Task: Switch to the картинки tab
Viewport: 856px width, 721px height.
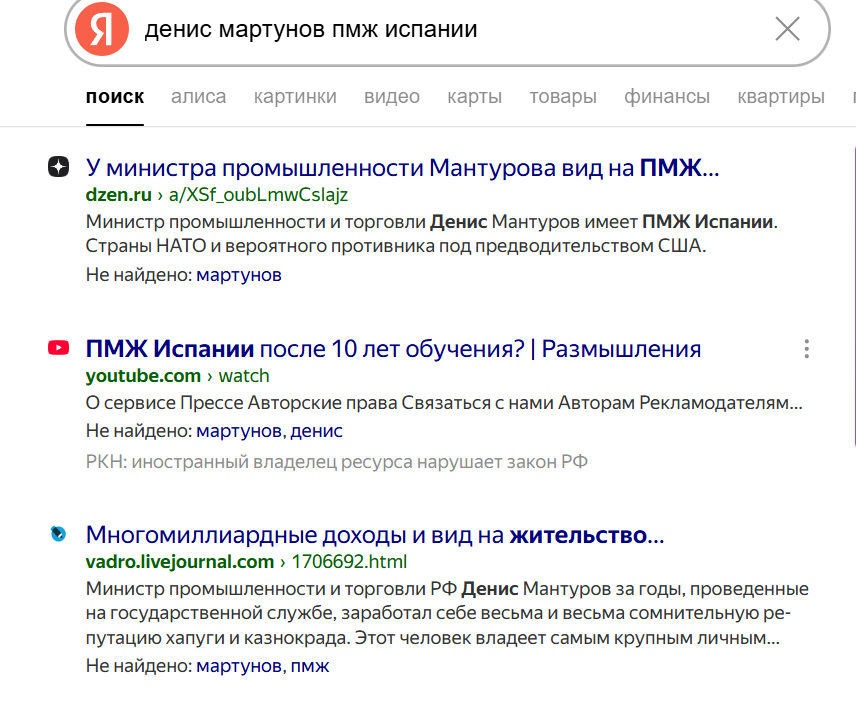Action: click(x=295, y=97)
